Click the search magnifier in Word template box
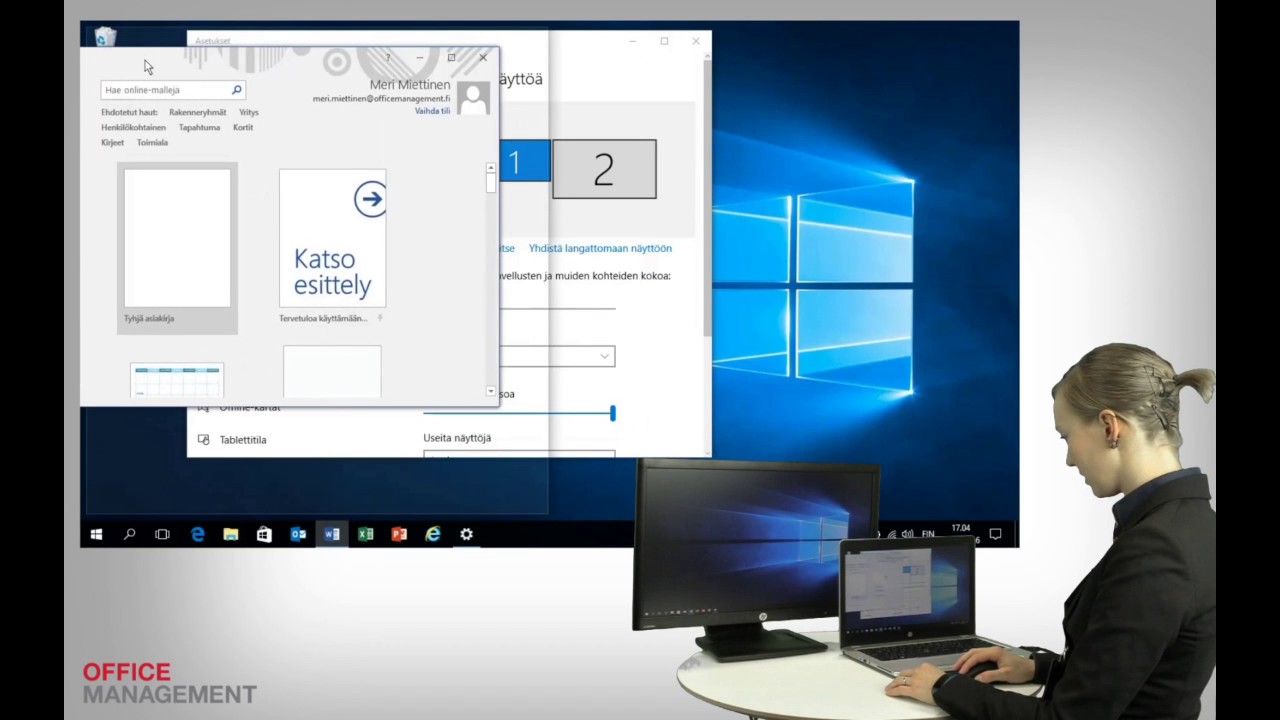 (x=237, y=90)
